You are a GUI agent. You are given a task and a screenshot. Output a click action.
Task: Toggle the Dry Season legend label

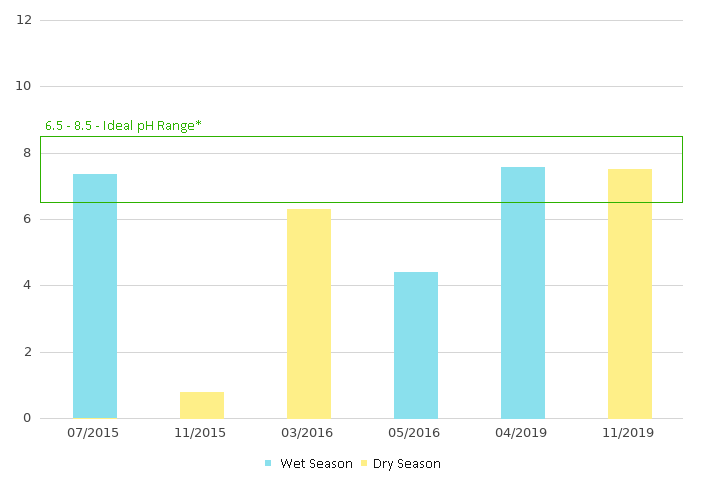point(407,464)
